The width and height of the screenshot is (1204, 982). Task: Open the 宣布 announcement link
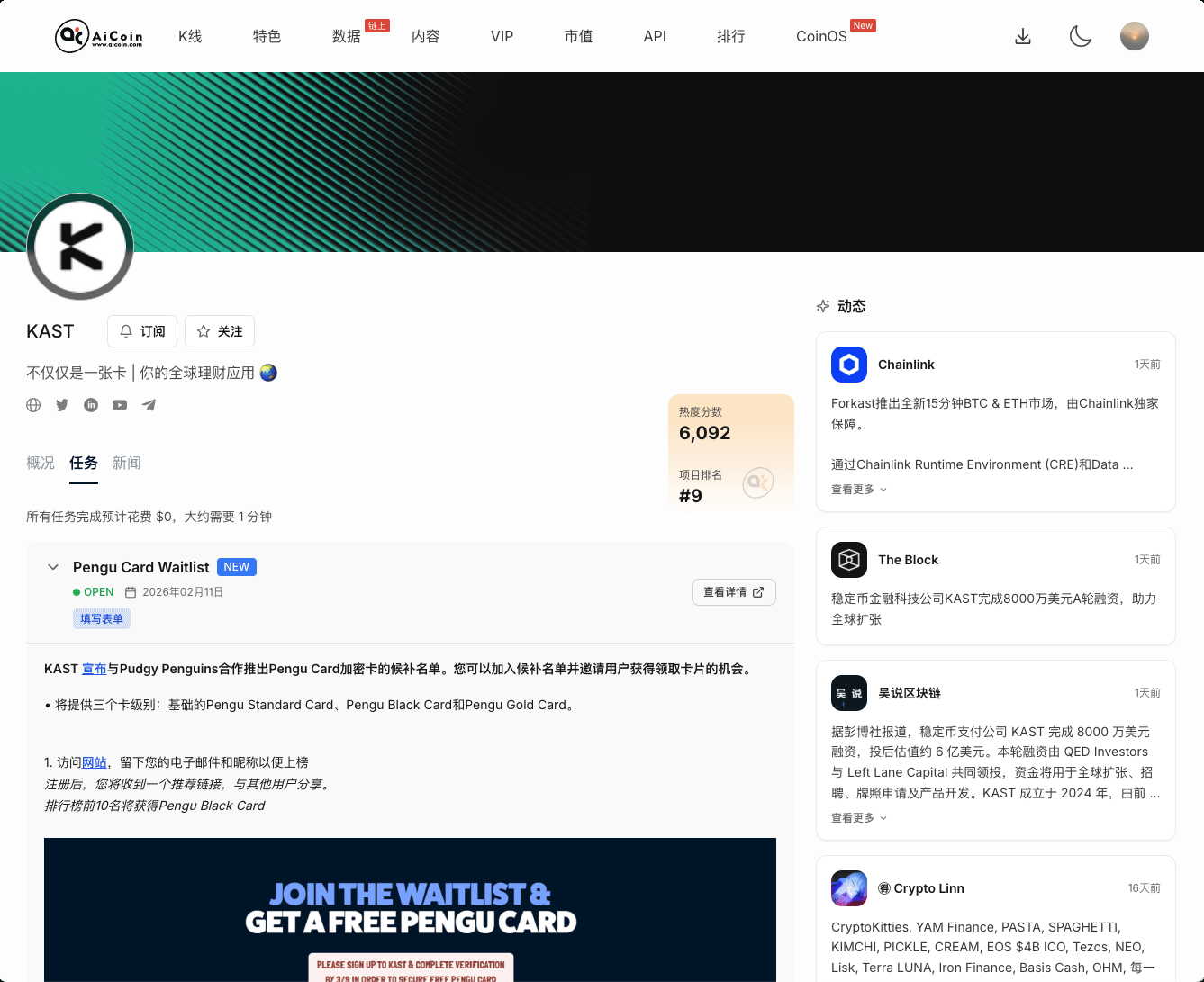[95, 669]
